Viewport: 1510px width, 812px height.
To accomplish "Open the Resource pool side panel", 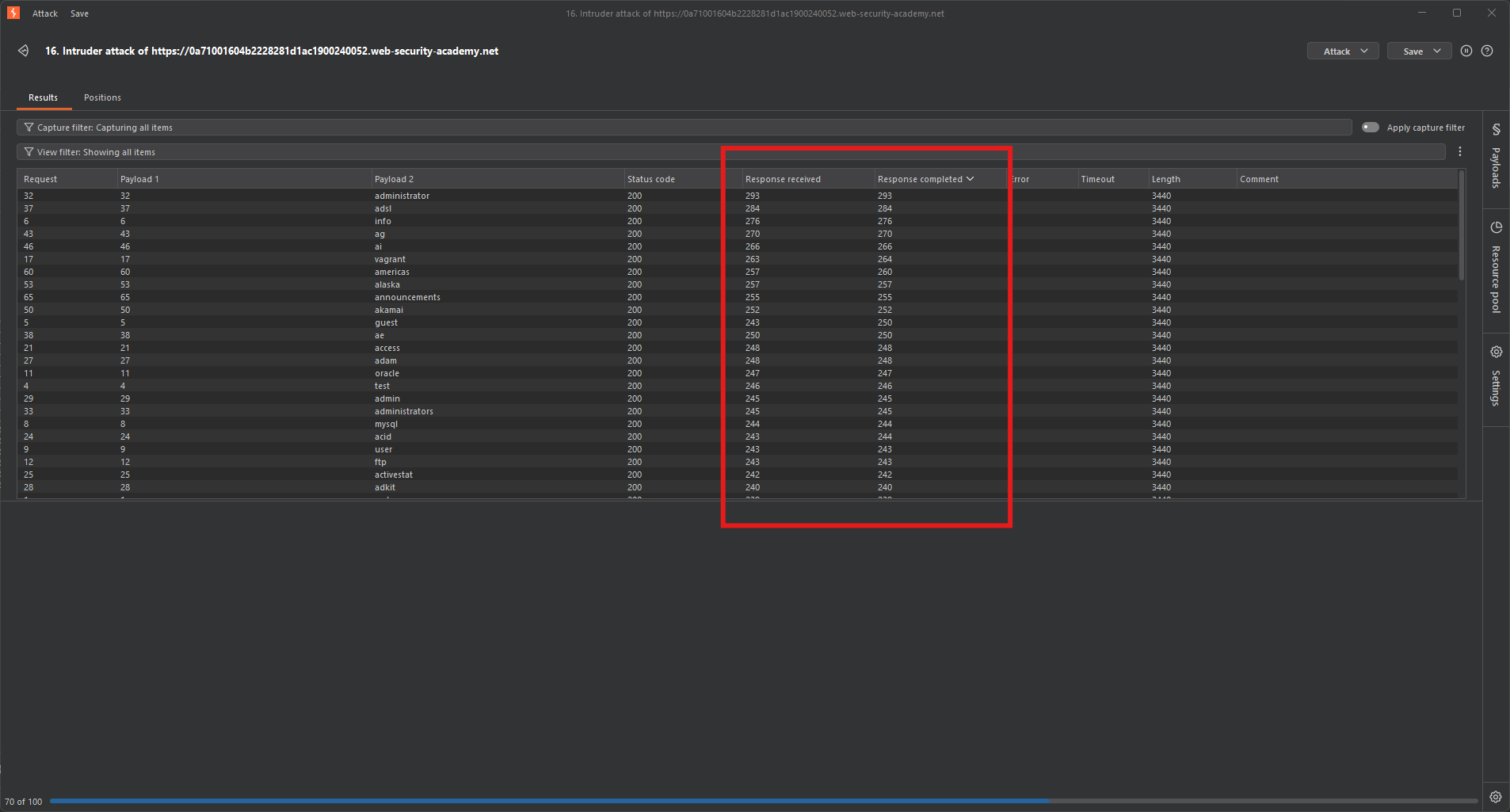I will pos(1496,267).
